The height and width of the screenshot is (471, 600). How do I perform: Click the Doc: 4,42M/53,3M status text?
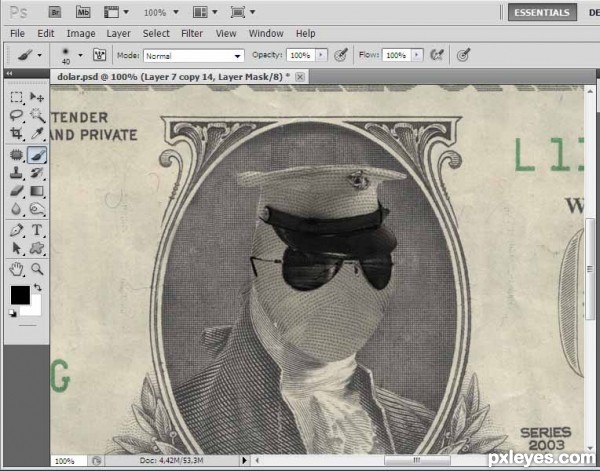click(171, 461)
